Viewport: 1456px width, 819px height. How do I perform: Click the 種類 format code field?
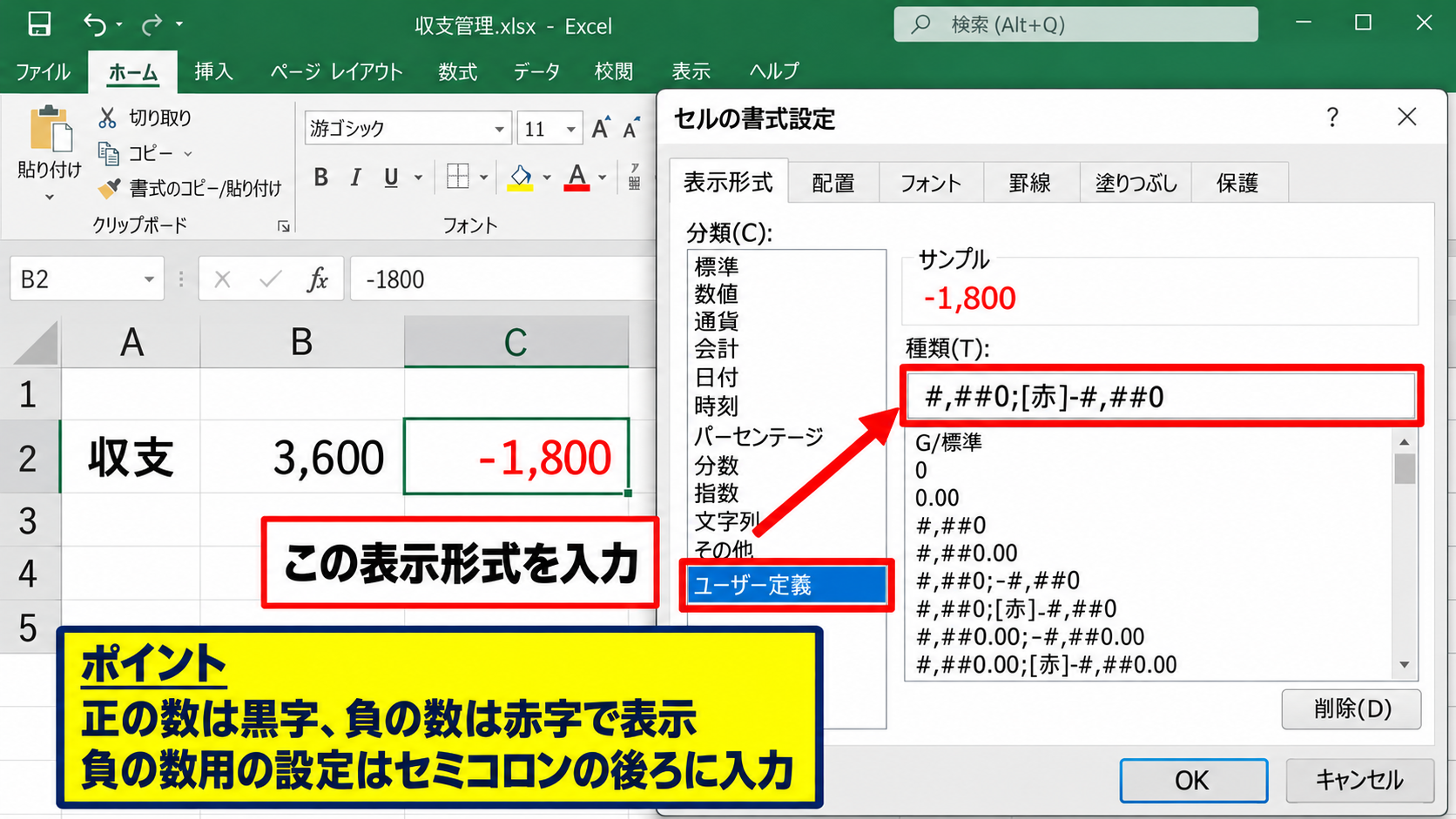[x=1161, y=396]
